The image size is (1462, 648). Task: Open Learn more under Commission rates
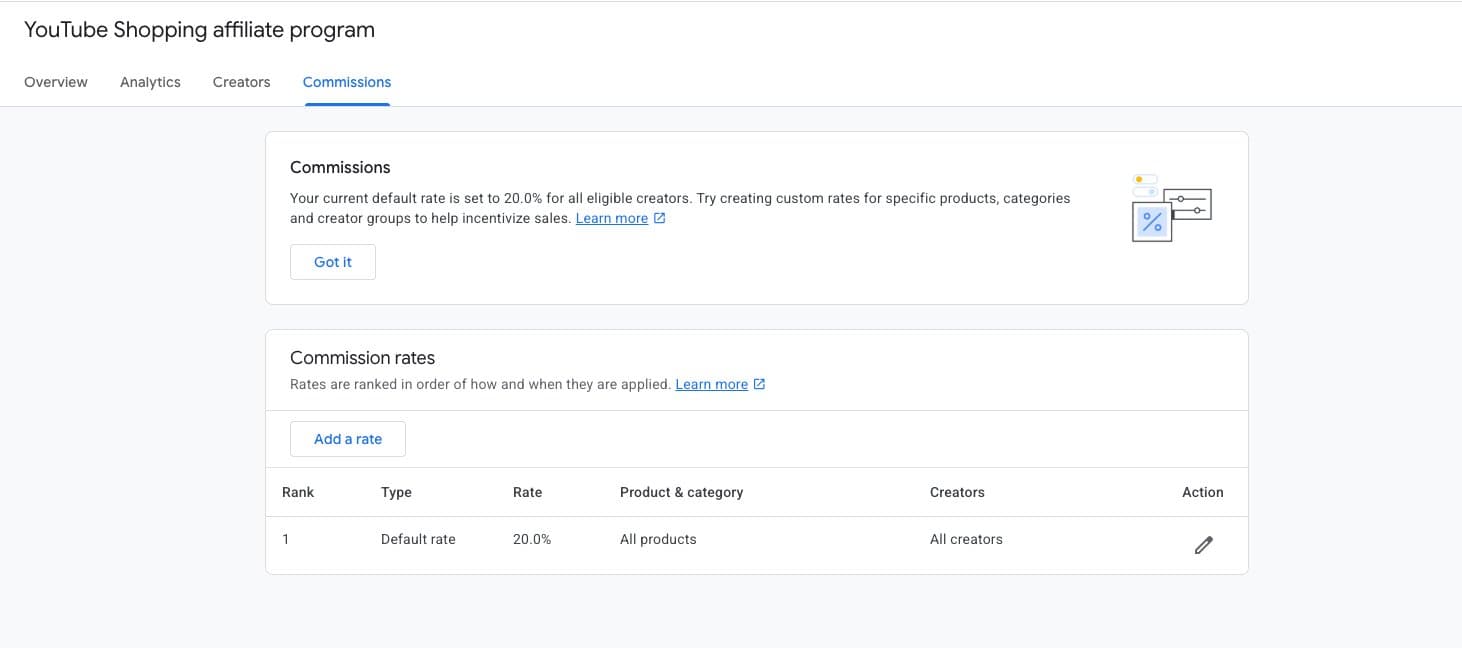coord(711,383)
